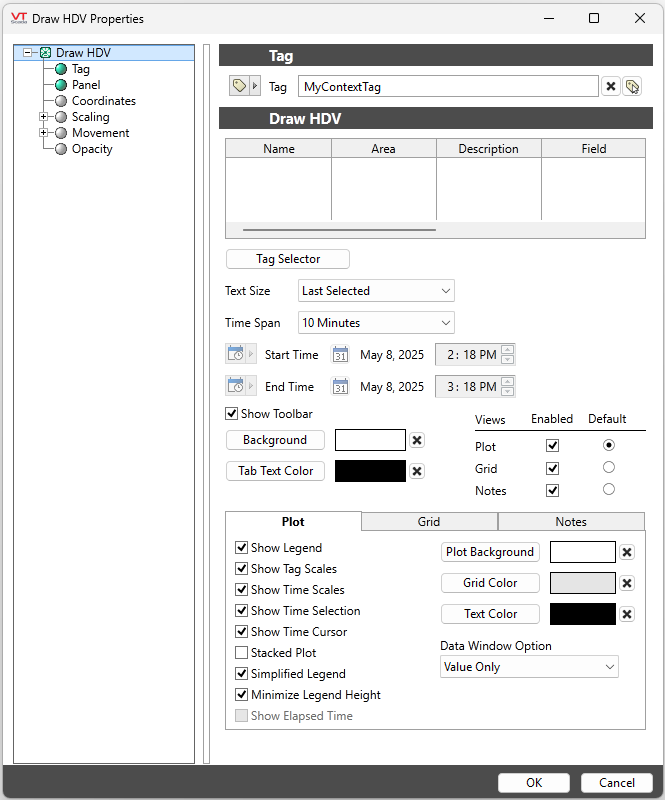Clear the Tab Text Color with X icon
The image size is (665, 800).
[x=417, y=472]
